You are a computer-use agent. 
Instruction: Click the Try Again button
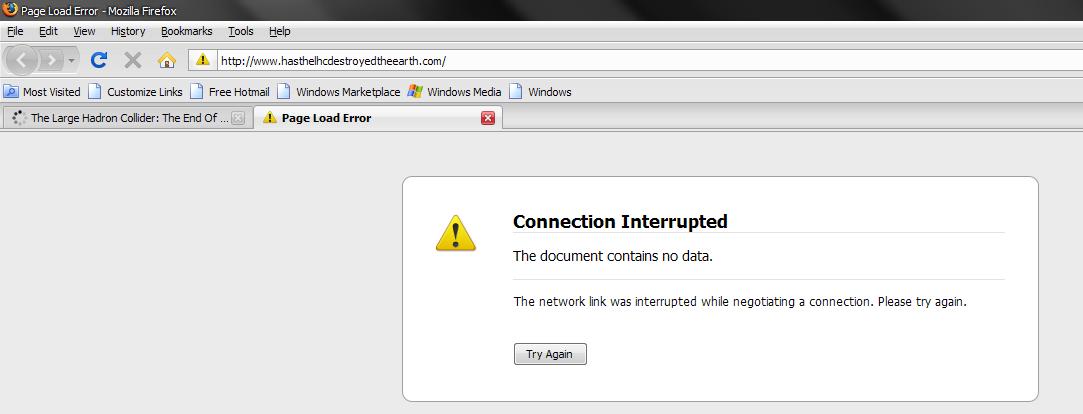pos(550,354)
